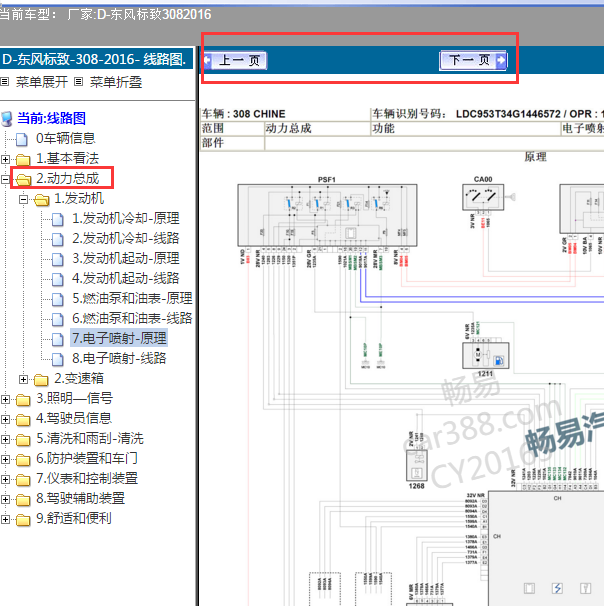604x606 pixels.
Task: Click fuel pump component 1211 in diagram
Action: pyautogui.click(x=486, y=355)
